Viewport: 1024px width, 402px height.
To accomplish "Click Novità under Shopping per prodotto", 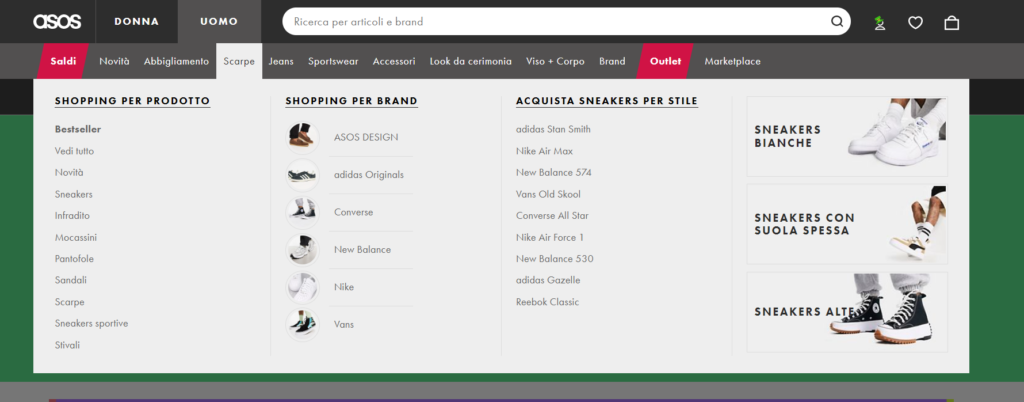I will click(69, 172).
